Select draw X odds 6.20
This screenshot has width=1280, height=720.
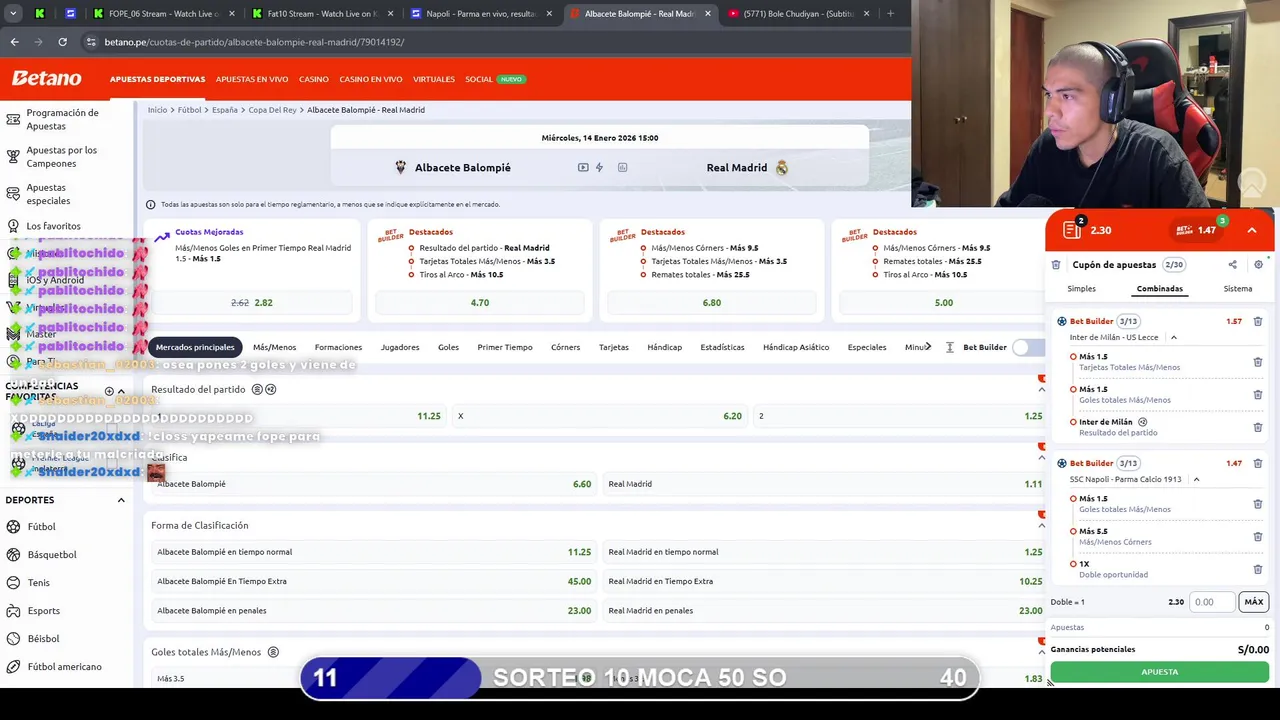599,416
